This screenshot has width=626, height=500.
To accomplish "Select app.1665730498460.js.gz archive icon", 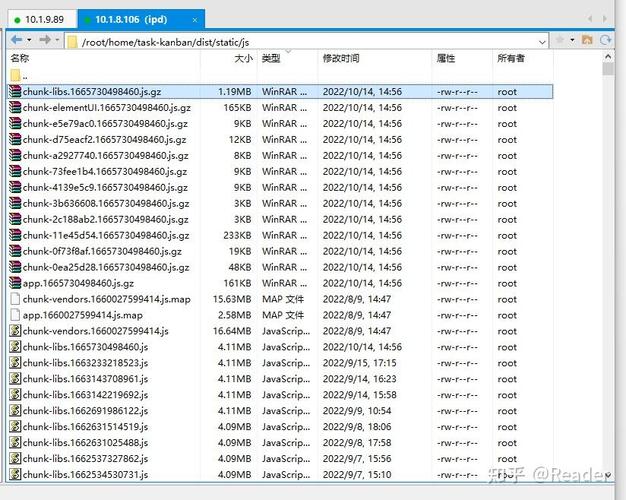I will click(x=15, y=283).
